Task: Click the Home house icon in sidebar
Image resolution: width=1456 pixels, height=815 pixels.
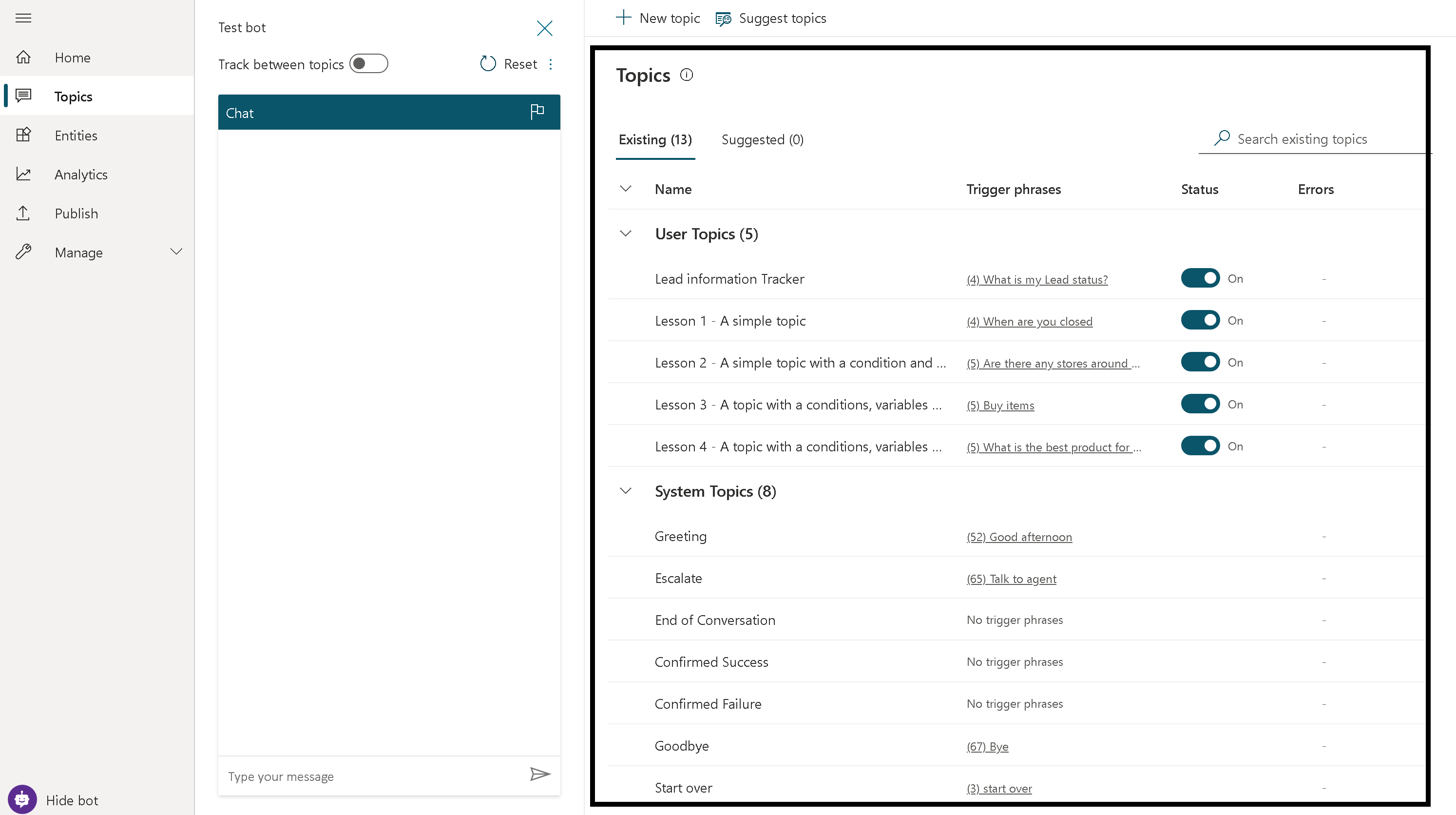Action: point(23,57)
